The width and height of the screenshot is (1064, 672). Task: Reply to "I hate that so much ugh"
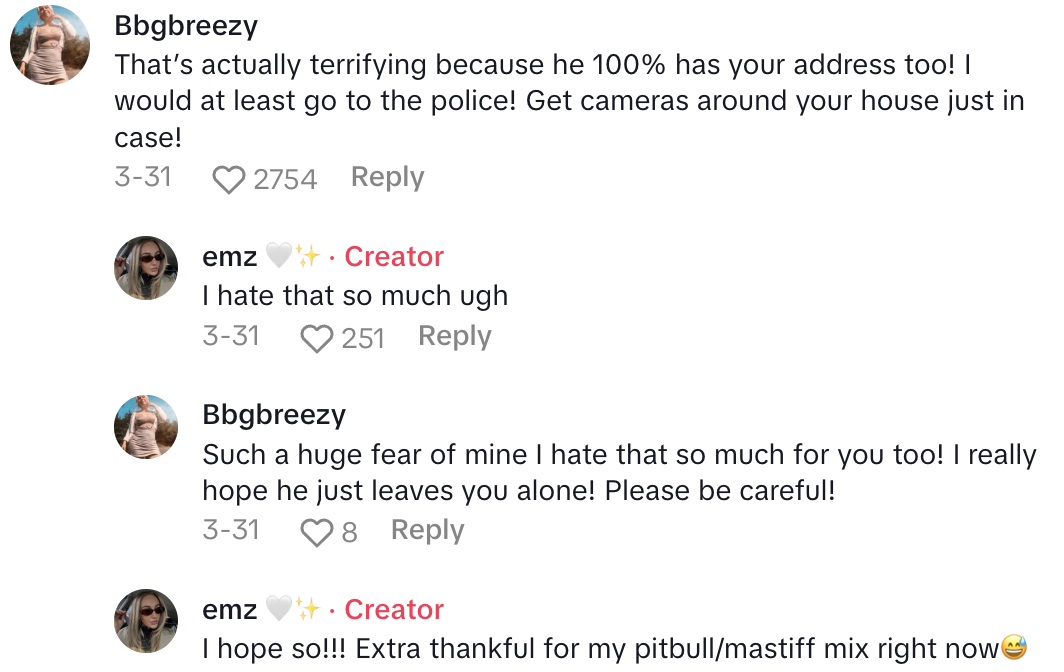[x=454, y=337]
